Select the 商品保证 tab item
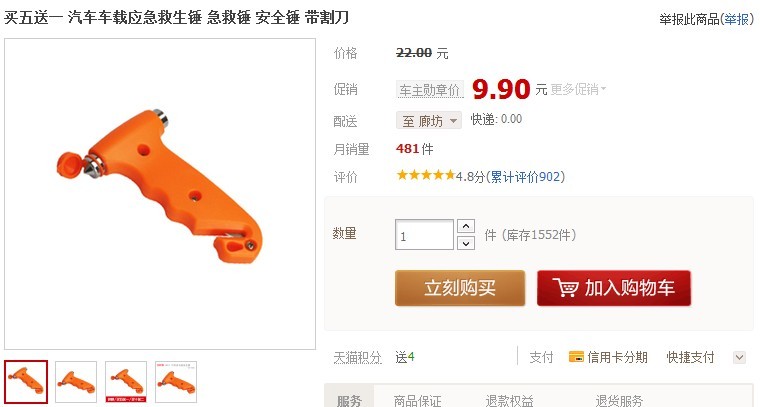 [x=417, y=401]
